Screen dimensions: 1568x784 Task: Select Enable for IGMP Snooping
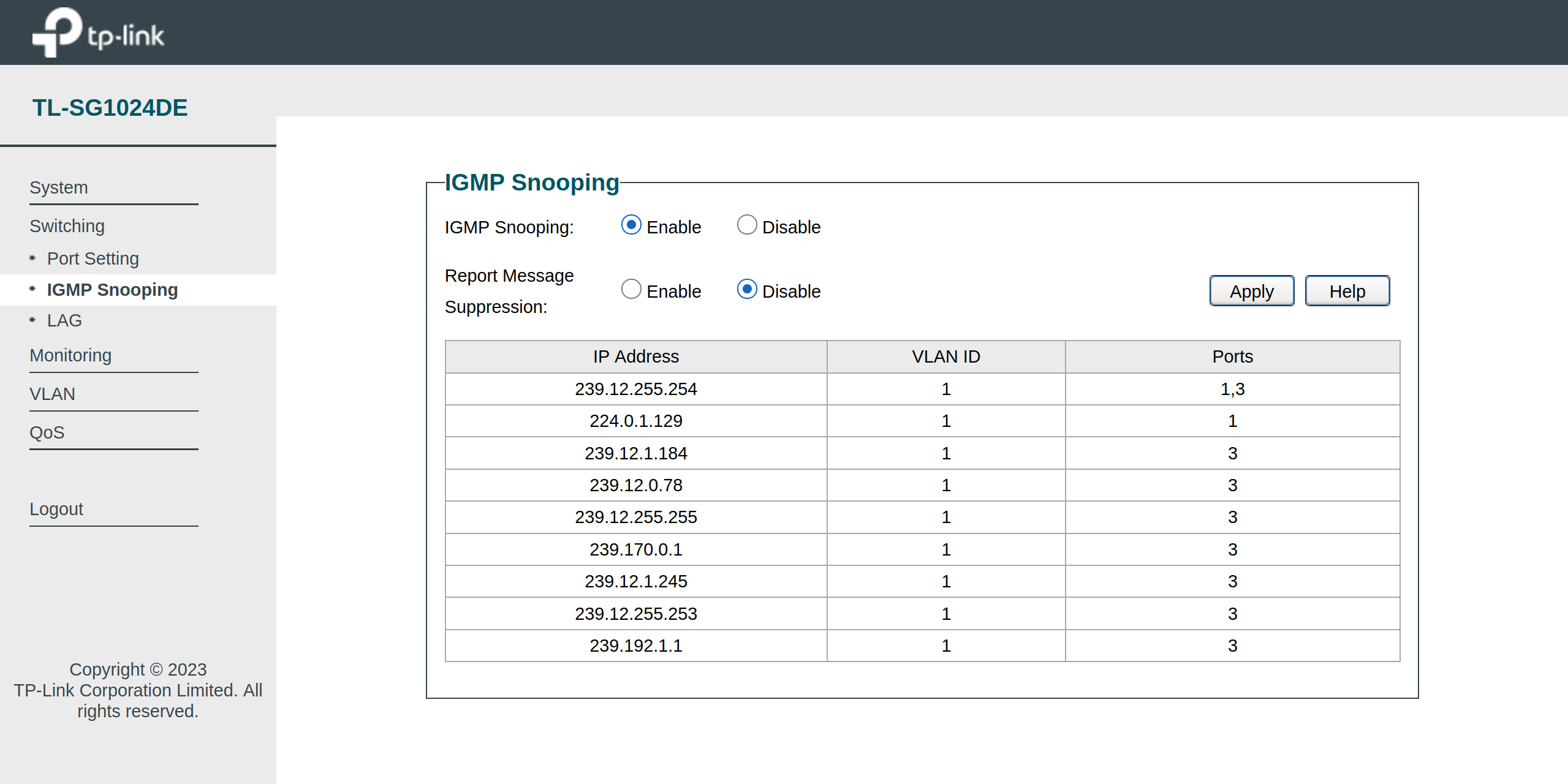click(x=631, y=225)
